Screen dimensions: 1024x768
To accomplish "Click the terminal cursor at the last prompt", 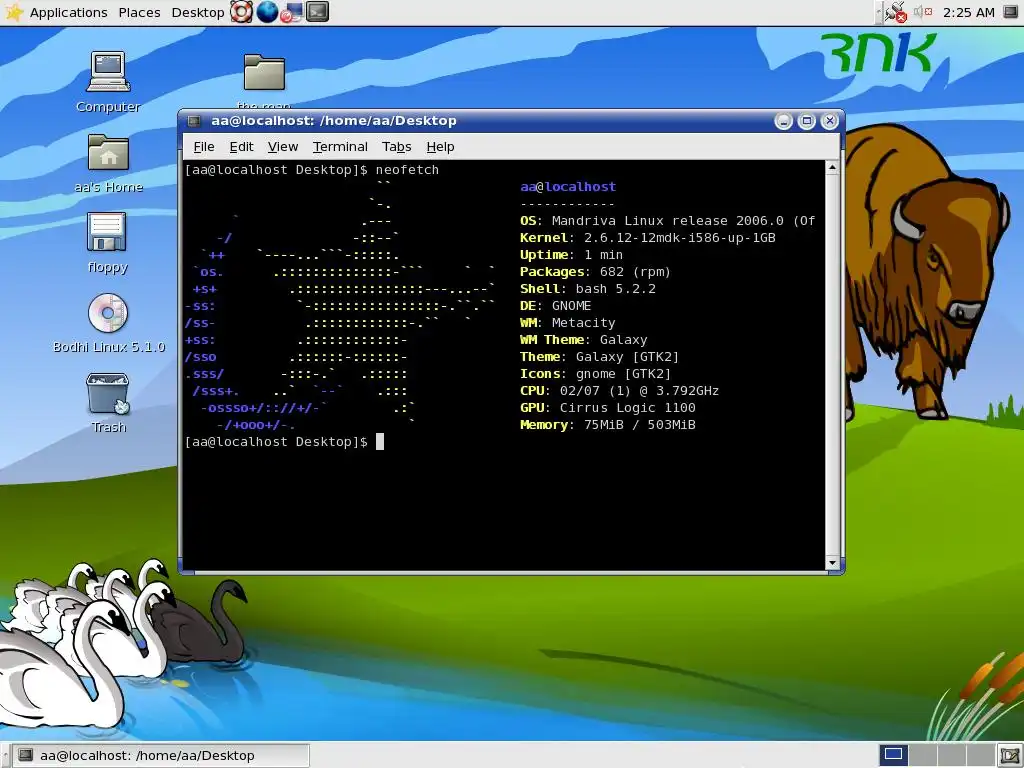I will (379, 441).
